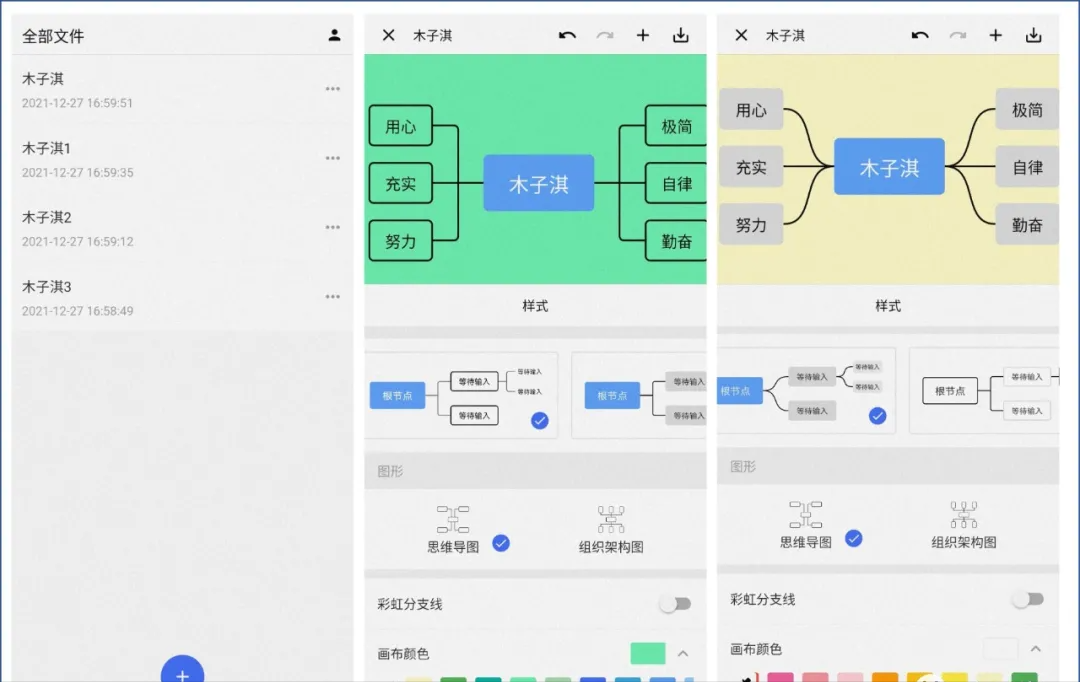
Task: Collapse 画布颜色 chevron in yellow-canvas panel
Action: [x=1035, y=649]
